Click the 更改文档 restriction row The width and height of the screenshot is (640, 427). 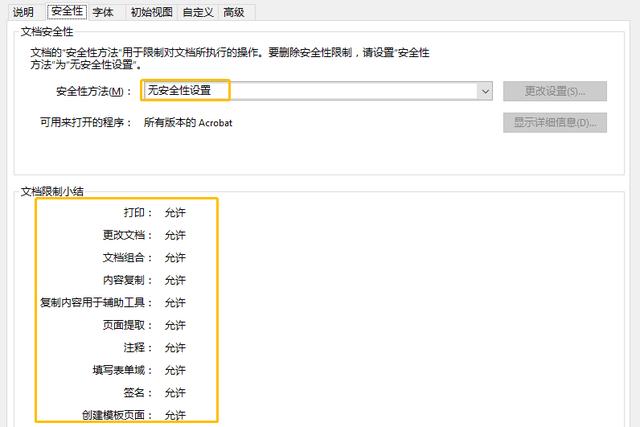click(144, 235)
